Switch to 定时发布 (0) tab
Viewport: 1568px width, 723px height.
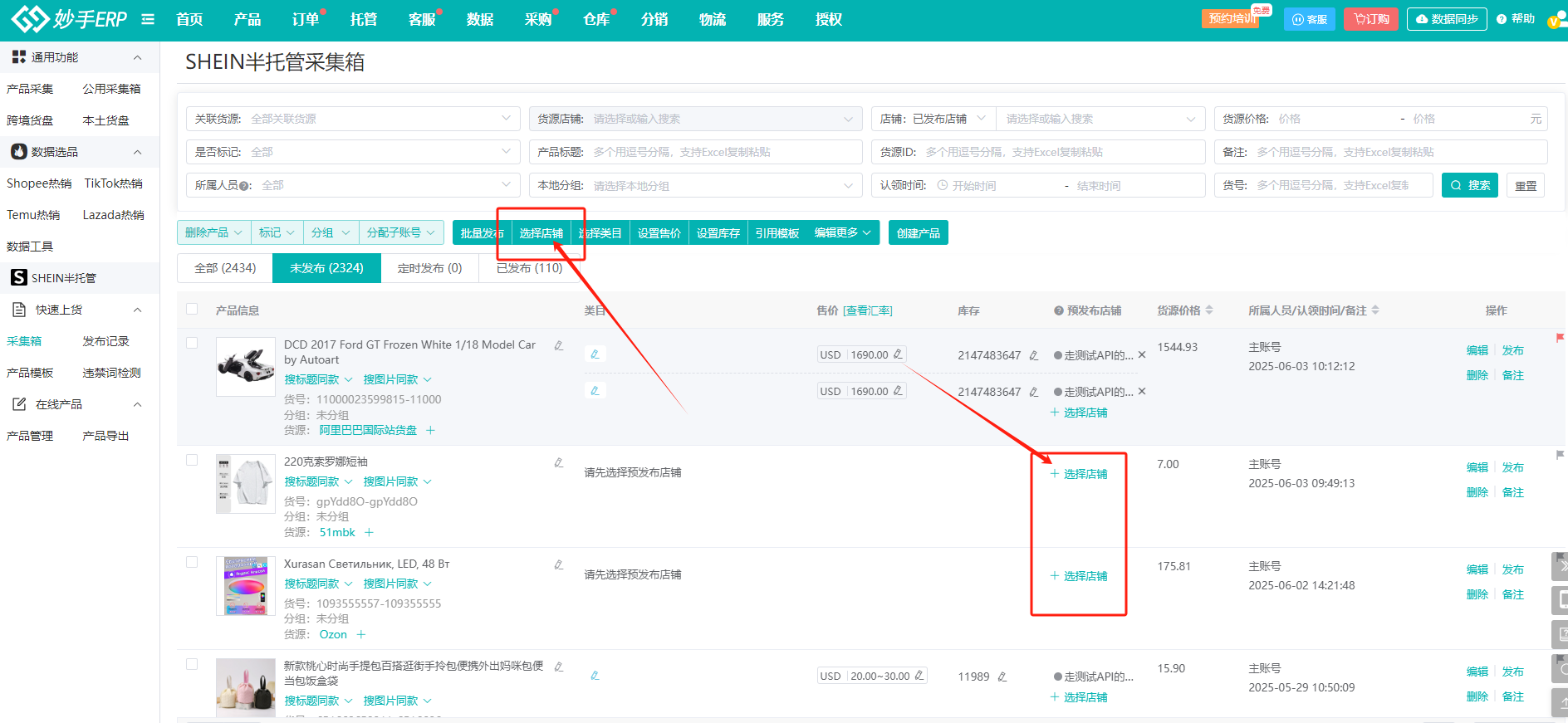(429, 268)
